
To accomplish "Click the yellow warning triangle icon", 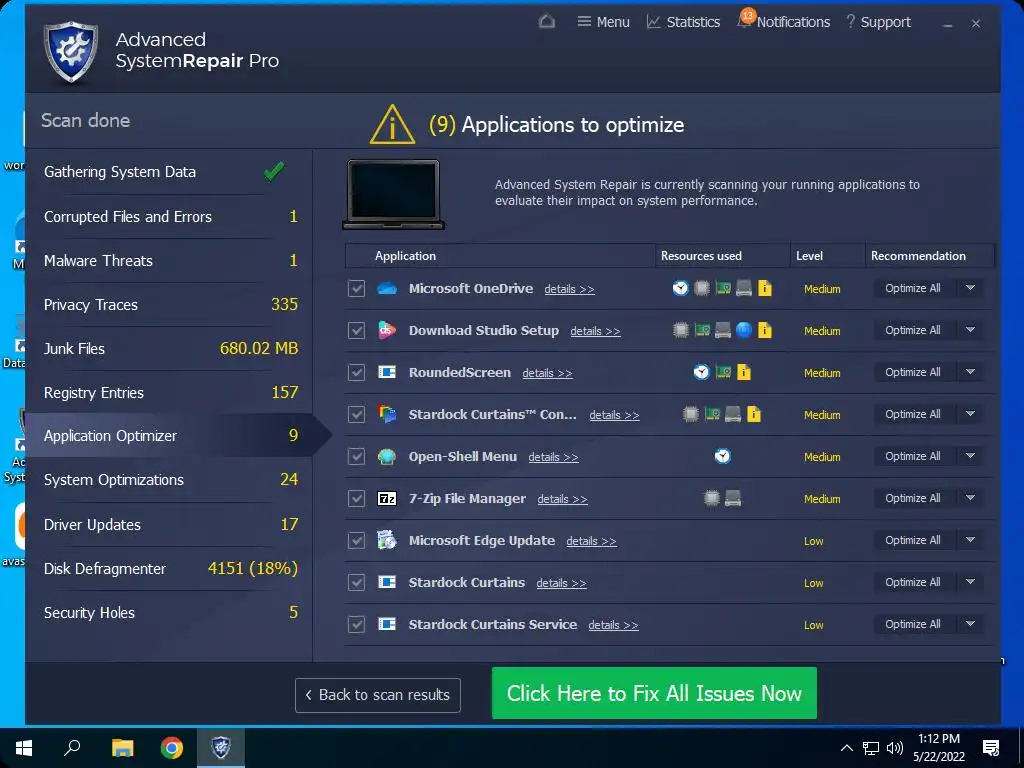I will [x=392, y=124].
